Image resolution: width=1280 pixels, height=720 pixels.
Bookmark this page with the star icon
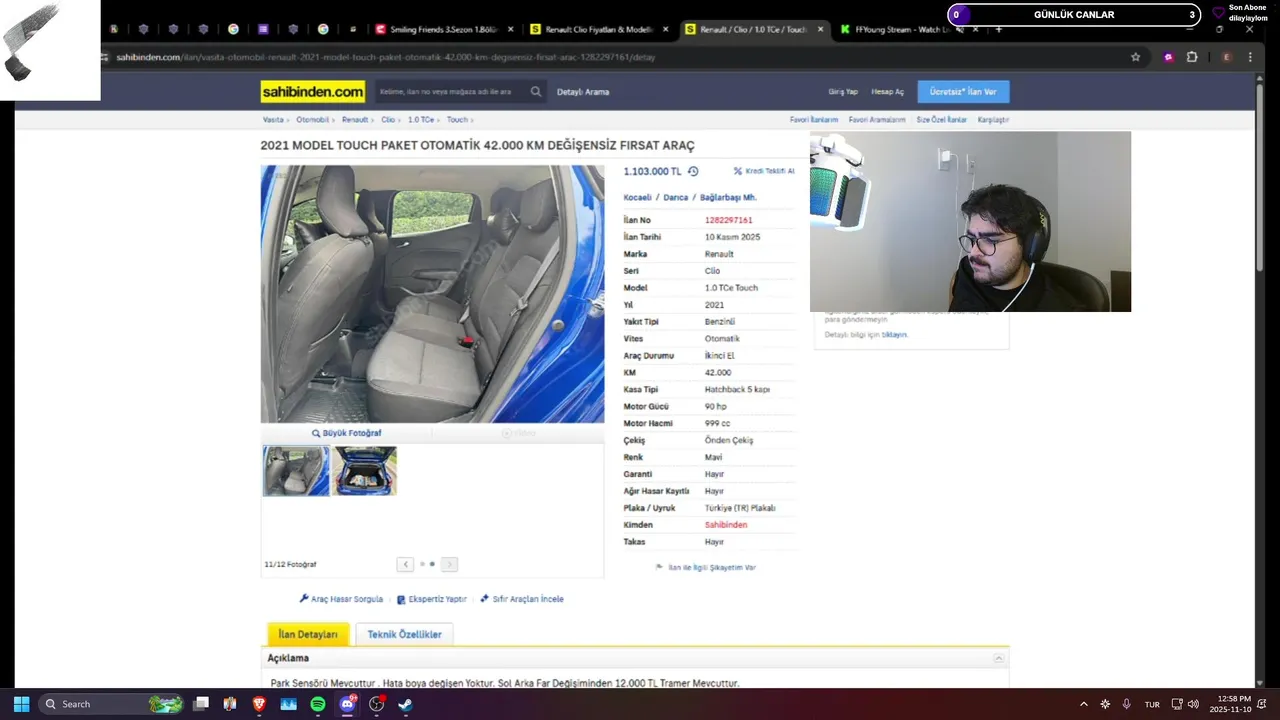tap(1135, 57)
